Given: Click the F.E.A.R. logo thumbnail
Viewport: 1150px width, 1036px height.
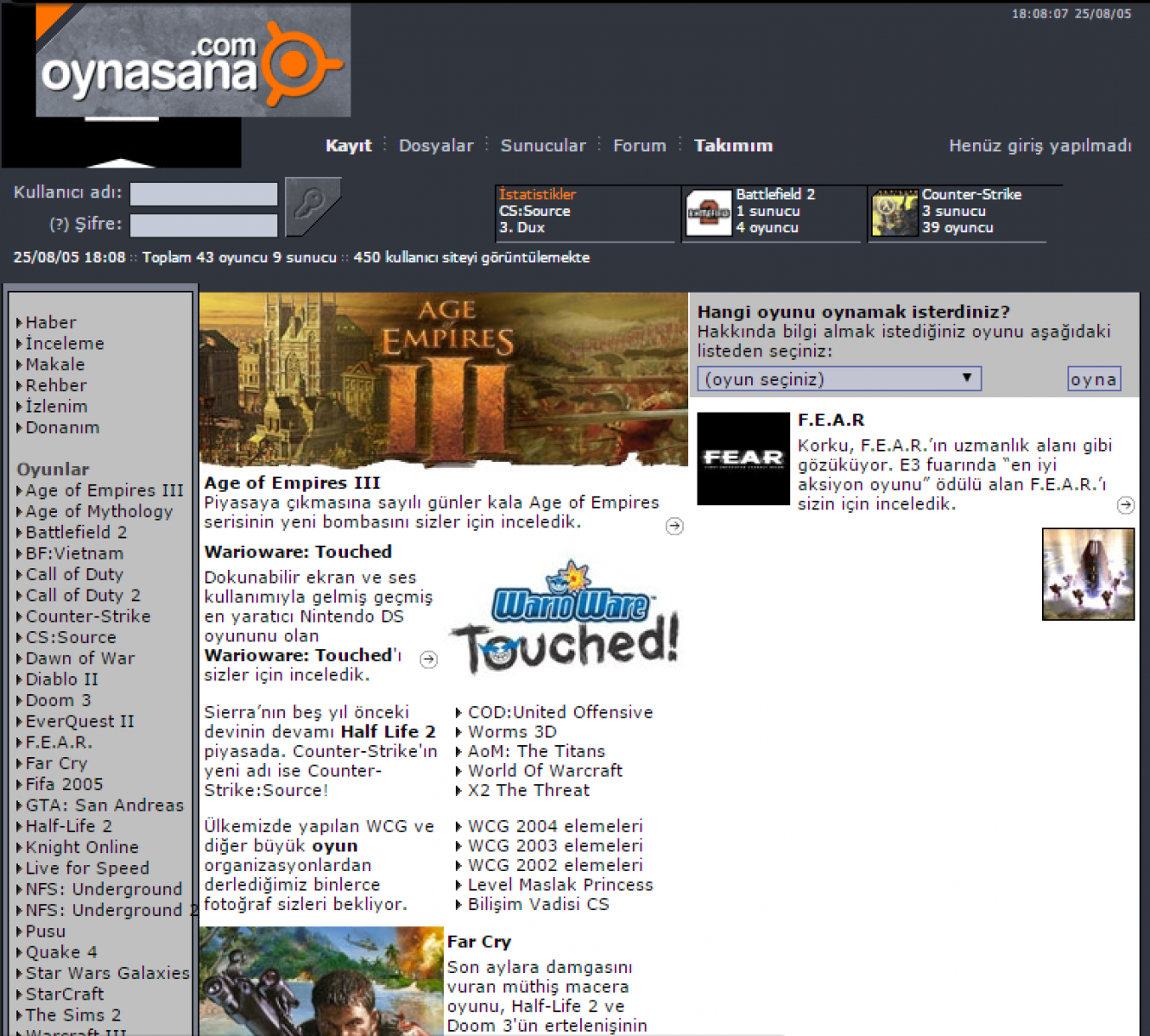Looking at the screenshot, I should (742, 458).
